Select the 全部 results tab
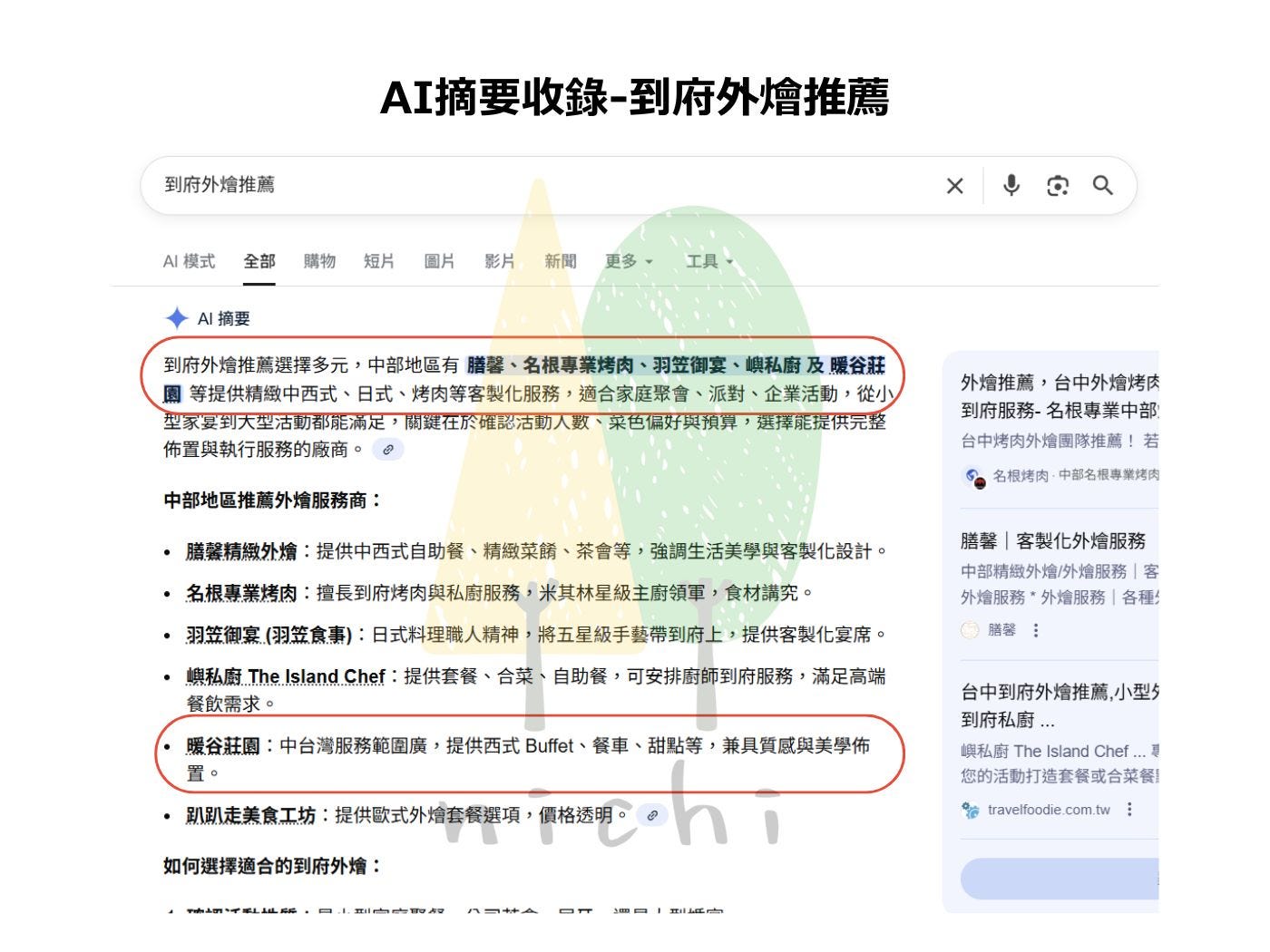The height and width of the screenshot is (952, 1270). [259, 262]
